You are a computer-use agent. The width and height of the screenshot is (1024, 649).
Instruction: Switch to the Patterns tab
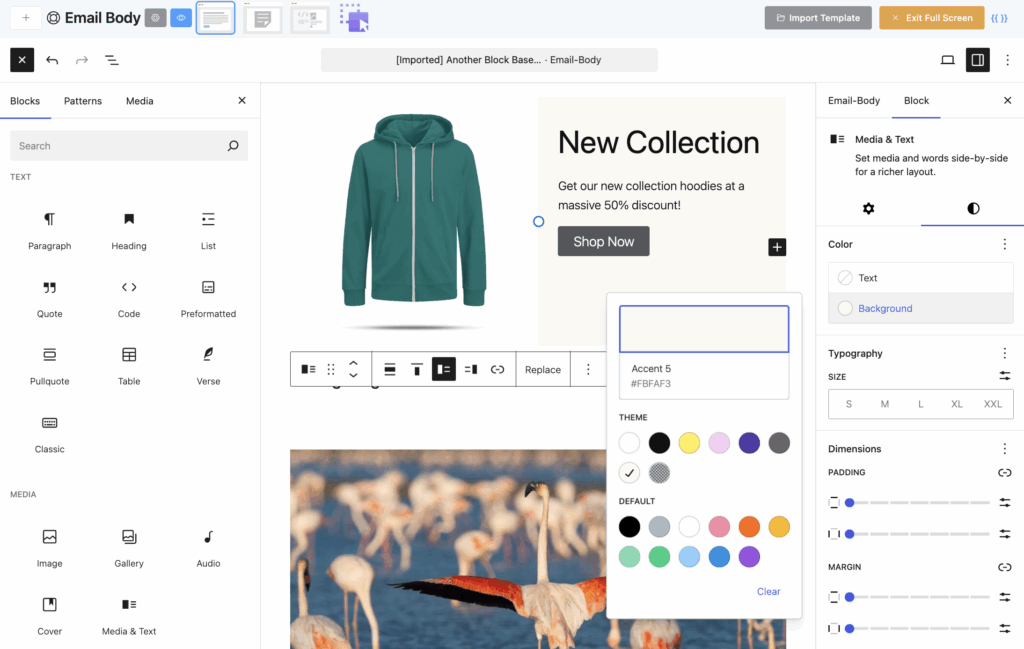pos(83,101)
